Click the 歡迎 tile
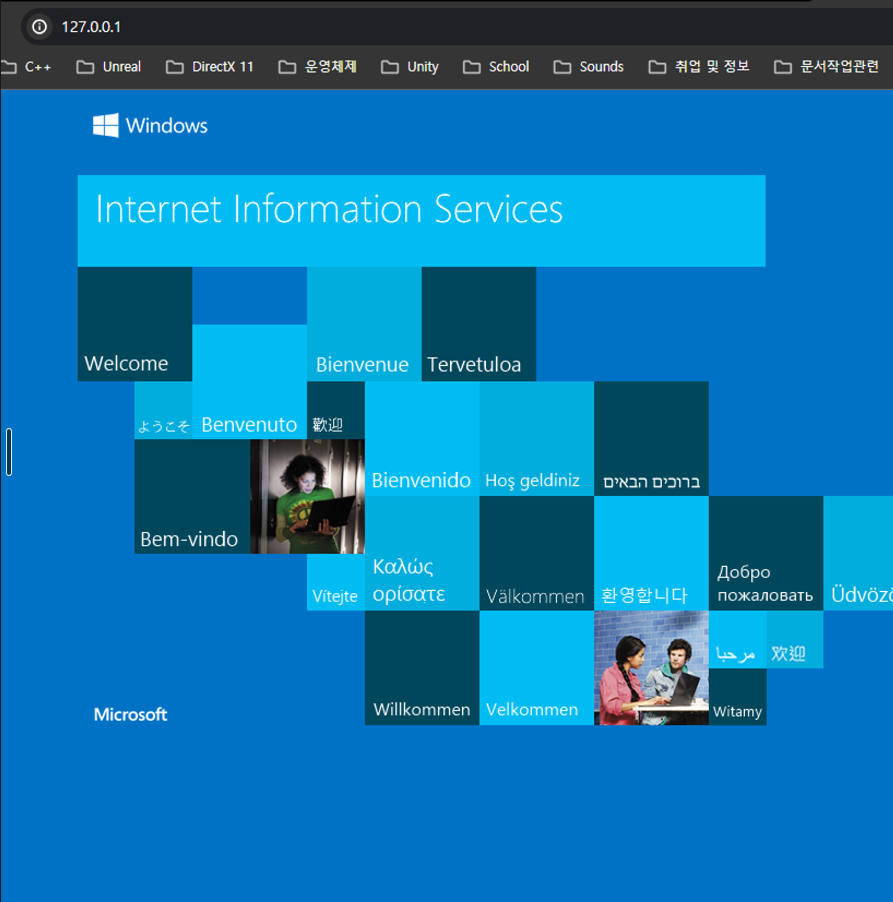 coord(336,410)
